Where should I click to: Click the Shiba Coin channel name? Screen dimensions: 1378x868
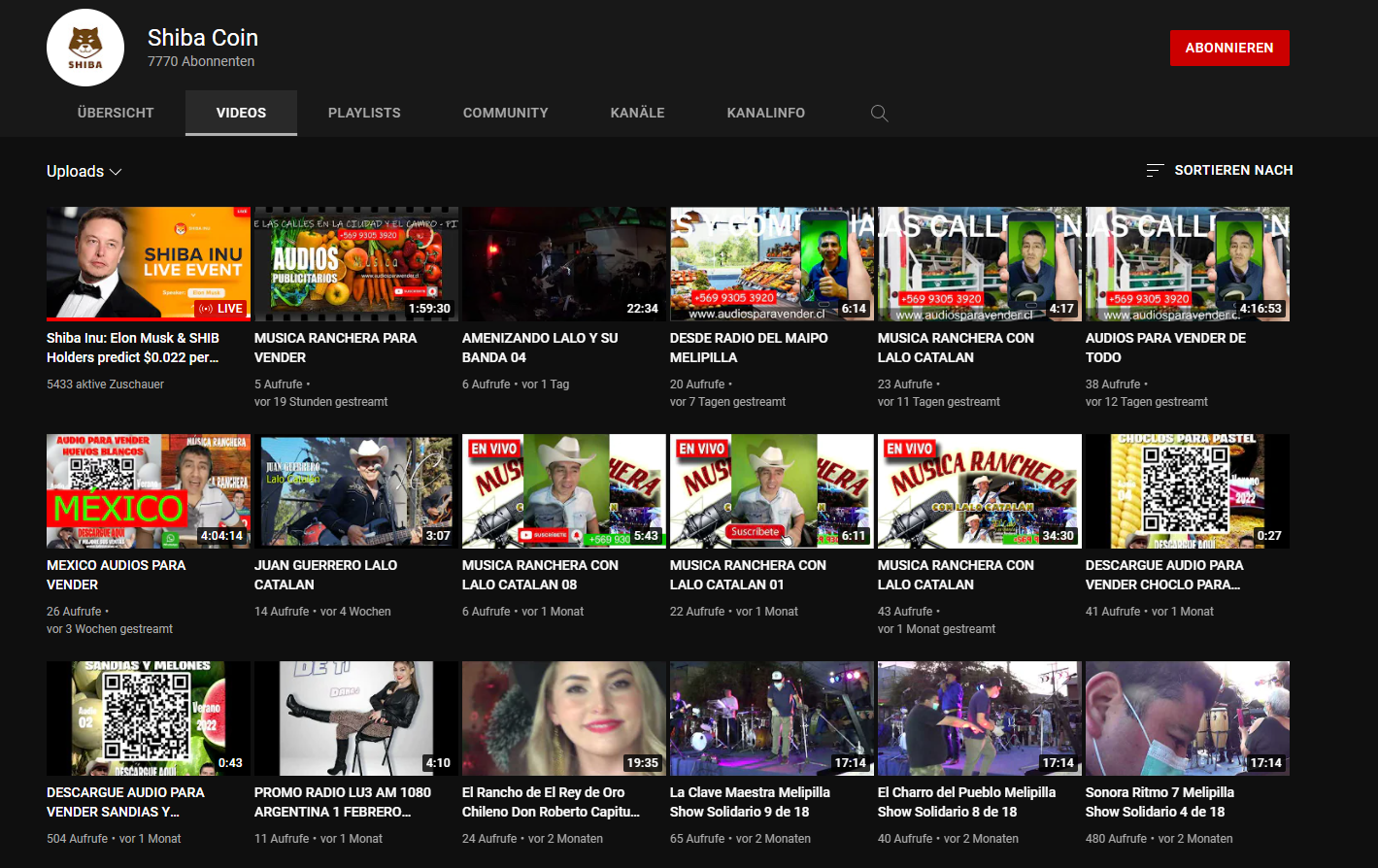pyautogui.click(x=203, y=38)
